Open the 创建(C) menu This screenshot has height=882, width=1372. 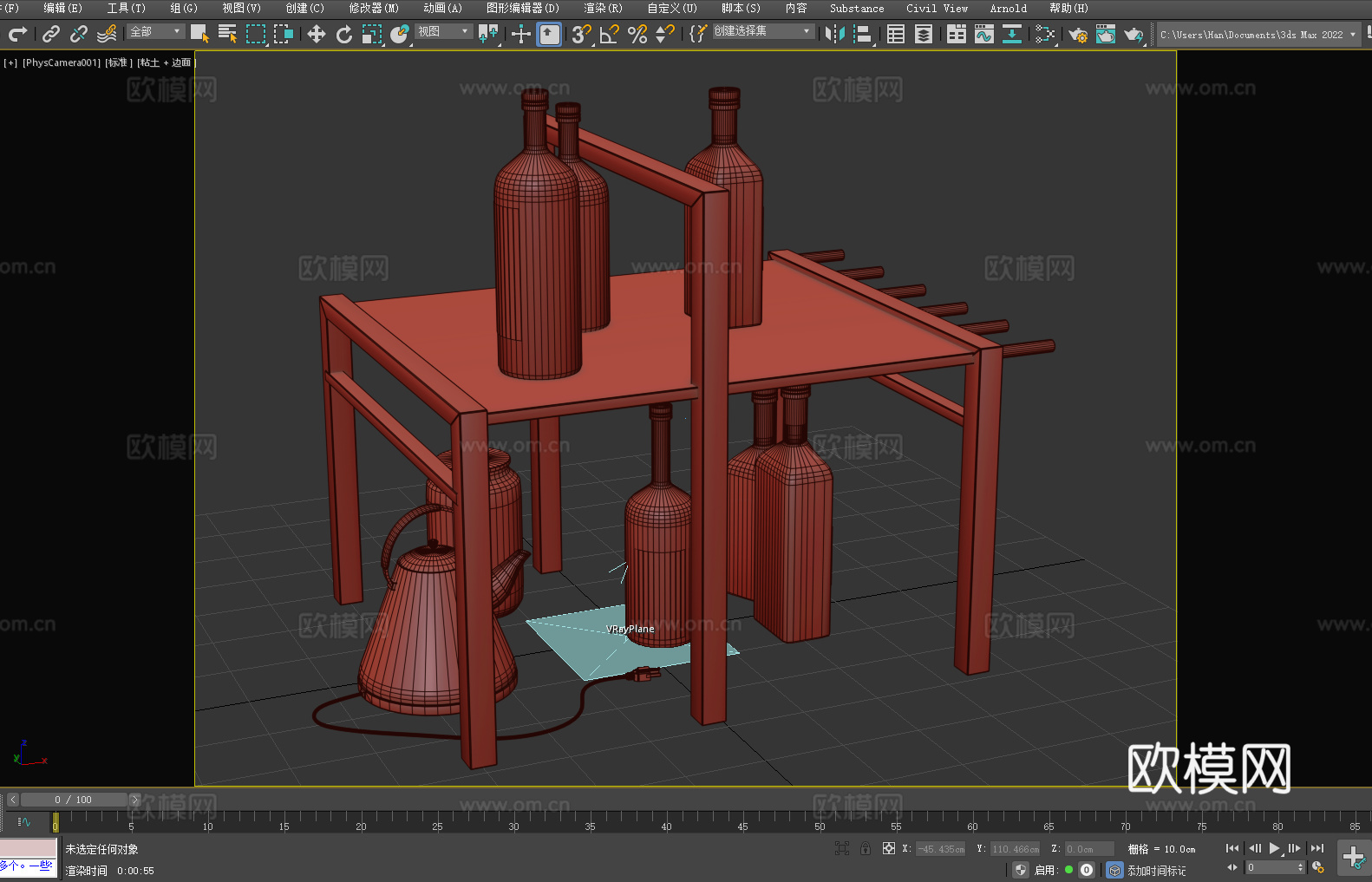coord(304,8)
